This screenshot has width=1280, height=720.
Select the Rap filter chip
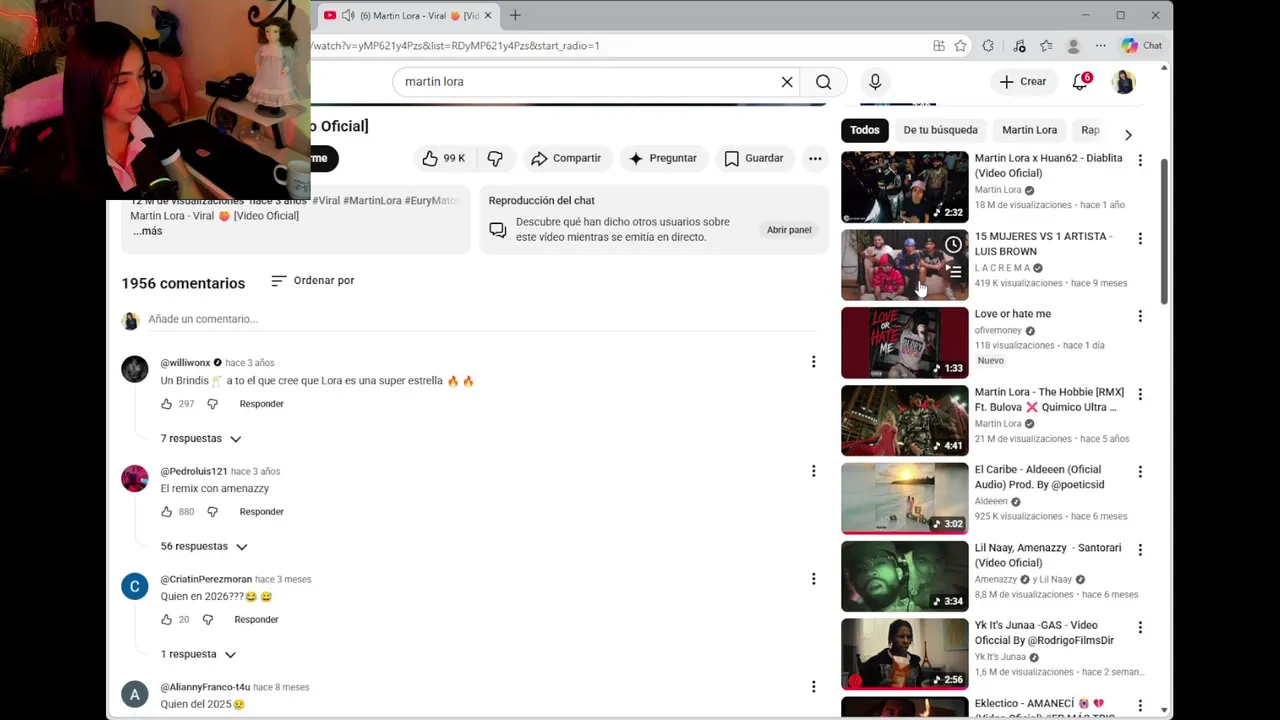tap(1090, 130)
